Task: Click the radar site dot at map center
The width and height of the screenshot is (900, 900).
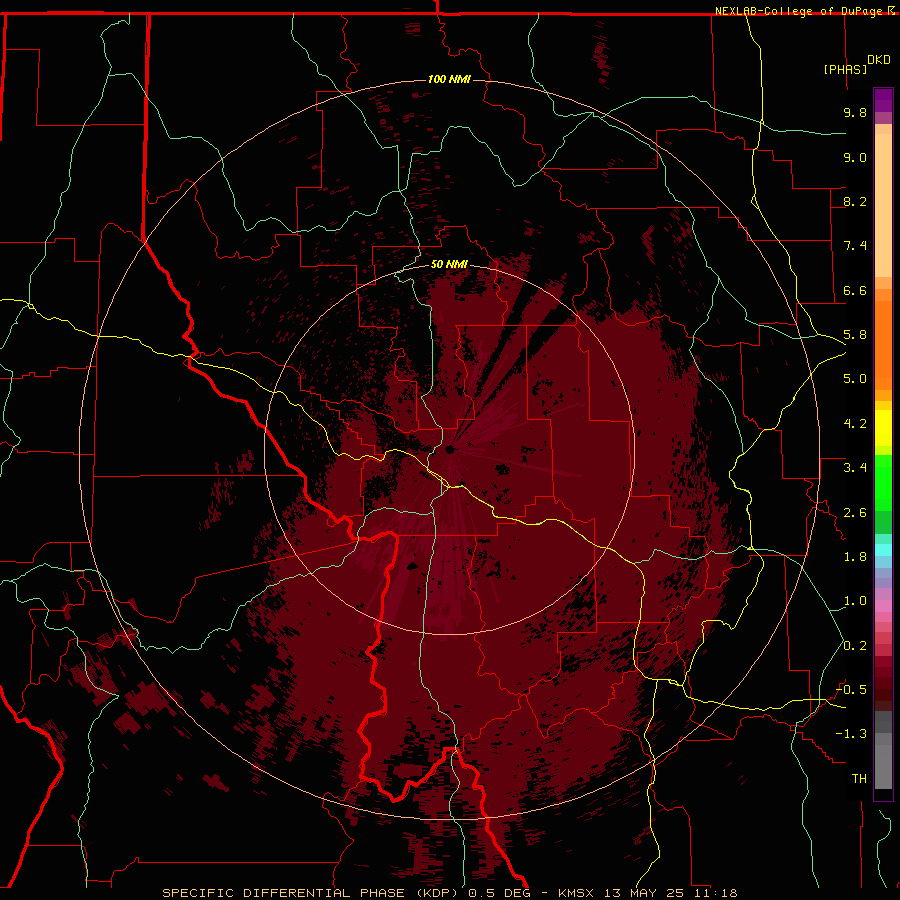Action: (x=449, y=449)
